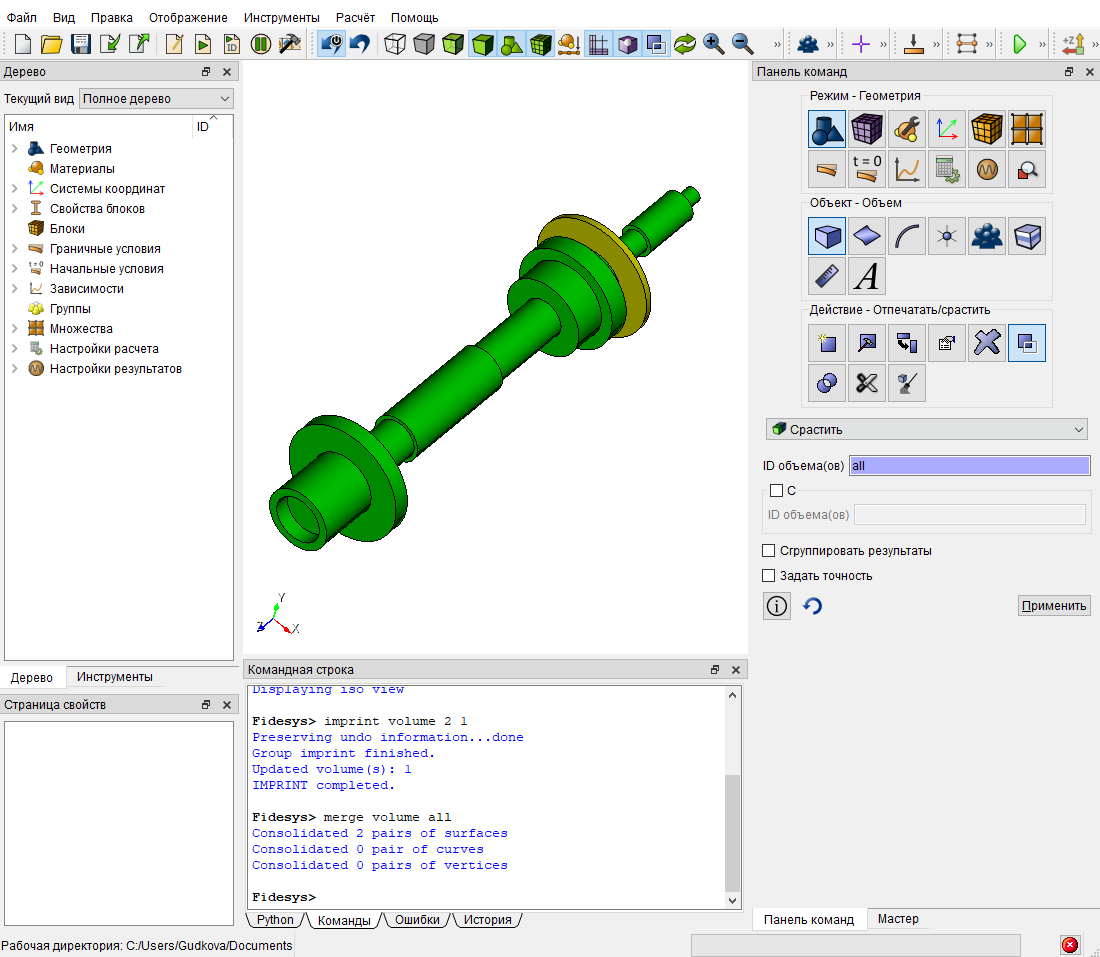Image resolution: width=1100 pixels, height=957 pixels.
Task: Enable 'Задать точность' checkbox
Action: 768,575
